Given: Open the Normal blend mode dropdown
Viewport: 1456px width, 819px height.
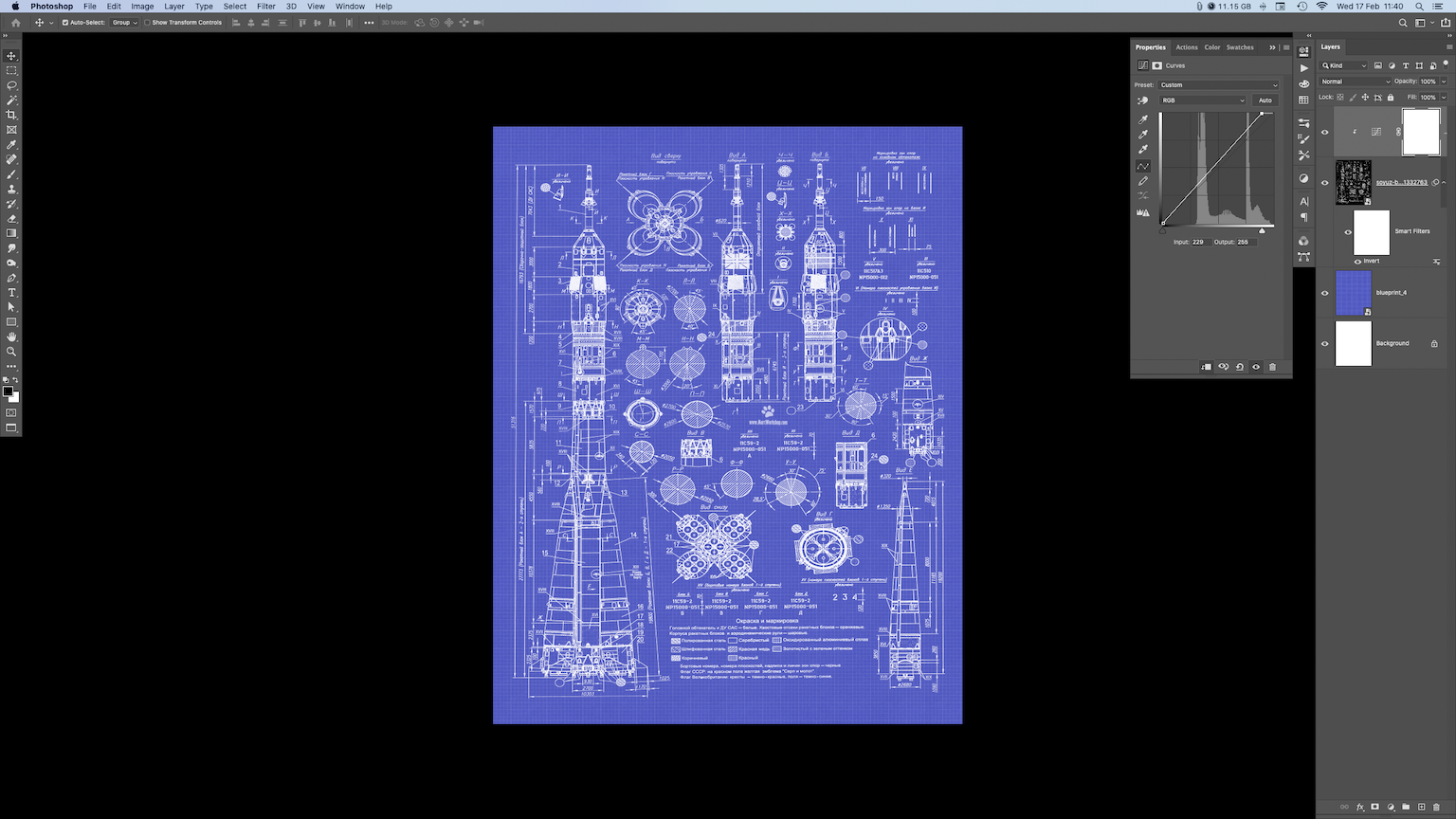Looking at the screenshot, I should coord(1356,82).
